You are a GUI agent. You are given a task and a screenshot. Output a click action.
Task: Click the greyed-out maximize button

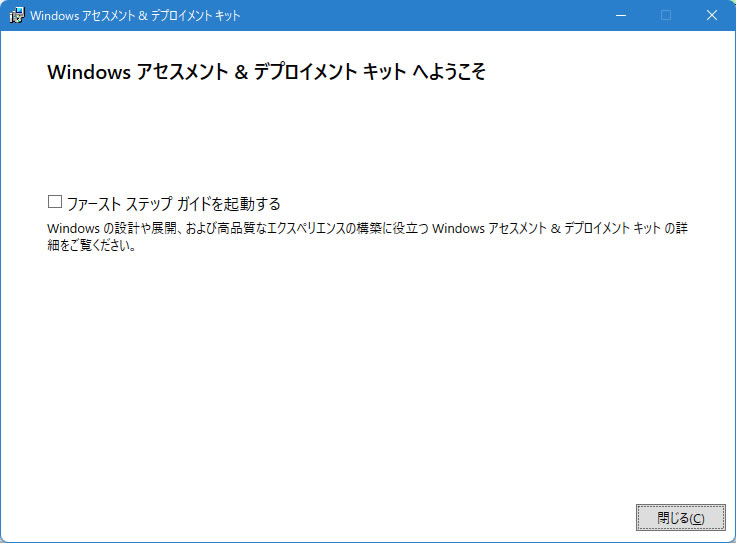tap(666, 16)
